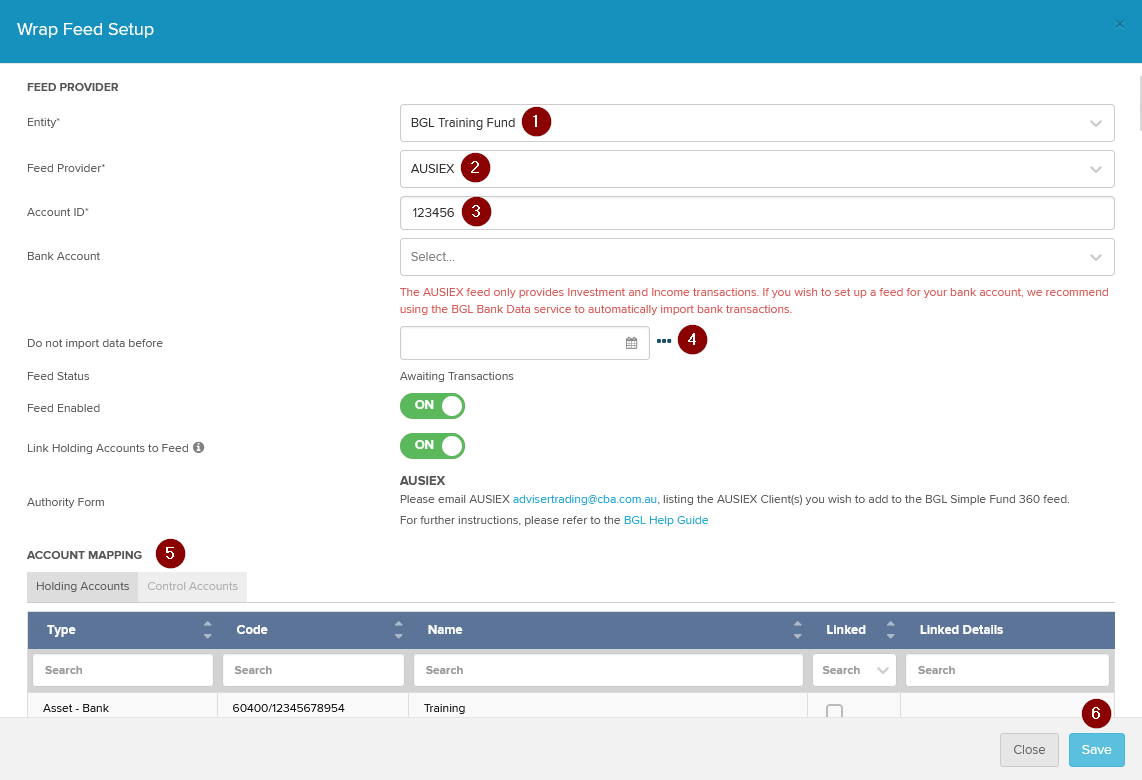
Task: Turn off the Feed Enabled switch
Action: (x=432, y=406)
